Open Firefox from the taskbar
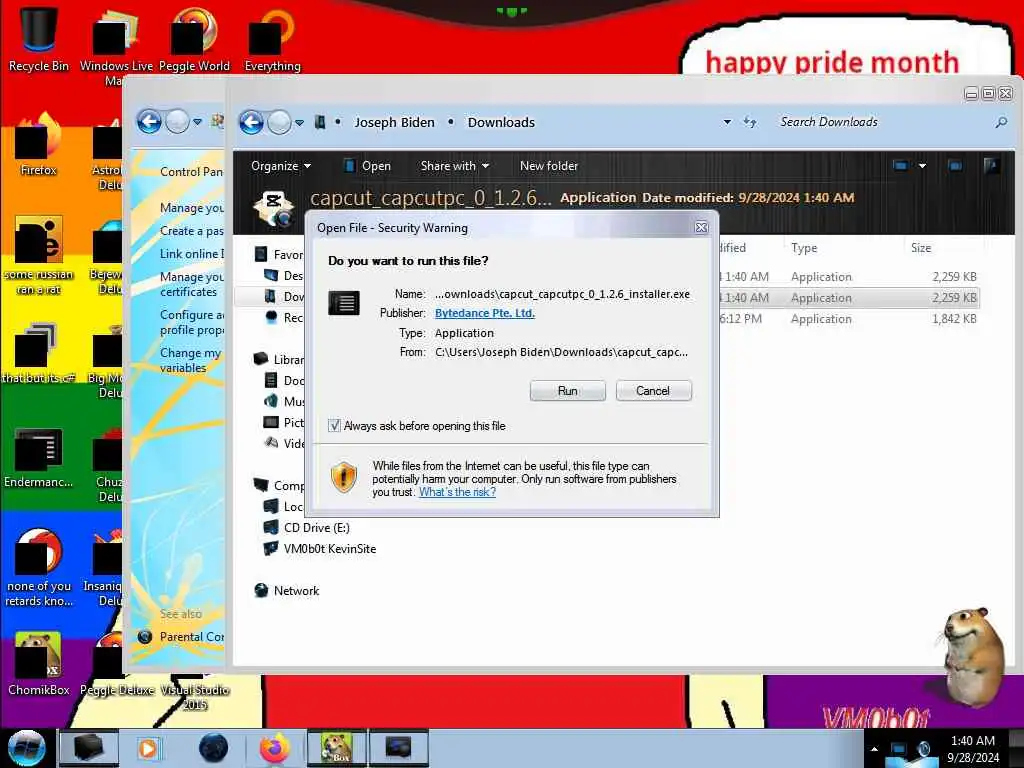This screenshot has height=768, width=1024. tap(274, 748)
